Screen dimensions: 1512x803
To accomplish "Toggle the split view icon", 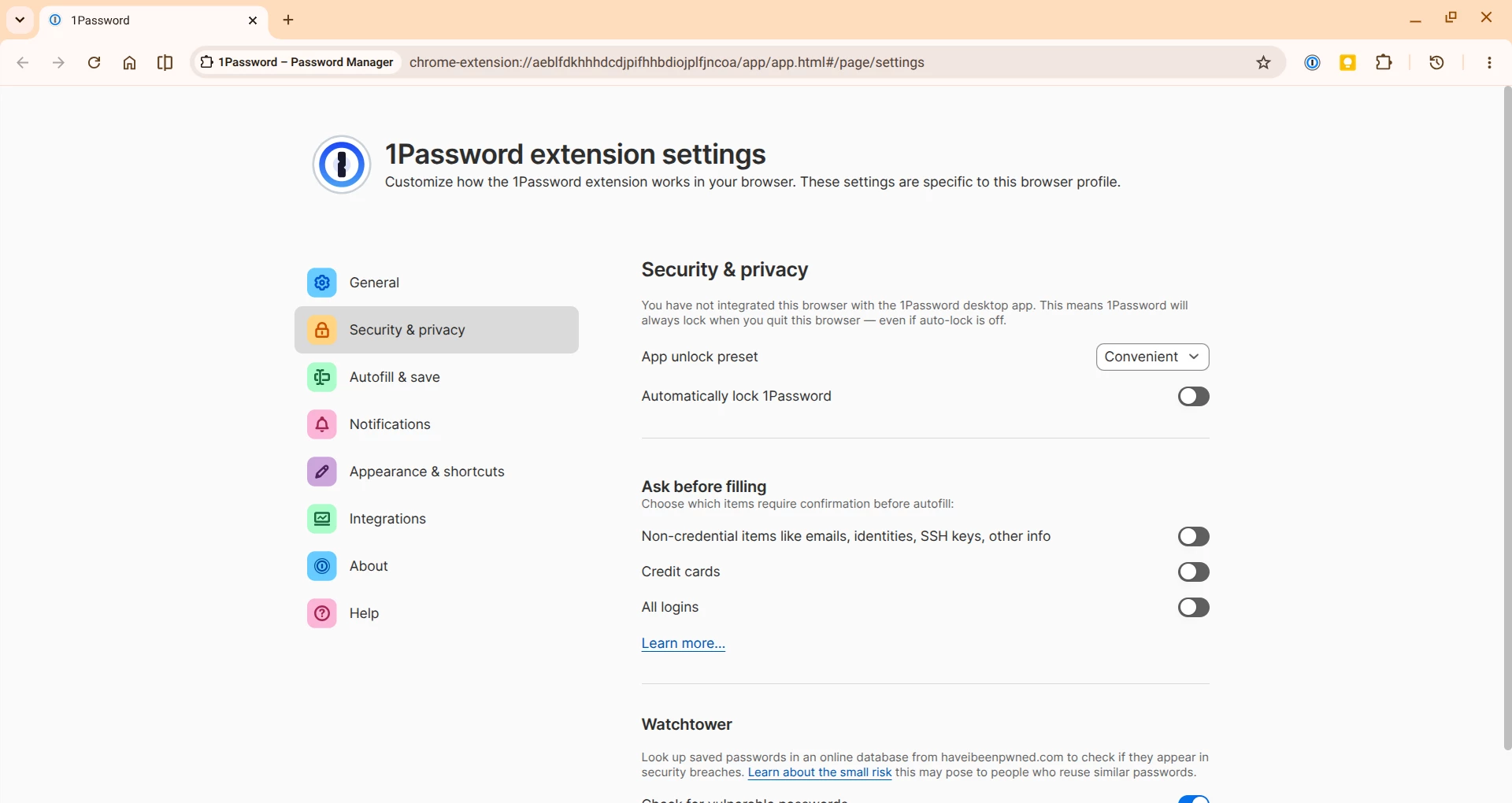I will [x=165, y=63].
